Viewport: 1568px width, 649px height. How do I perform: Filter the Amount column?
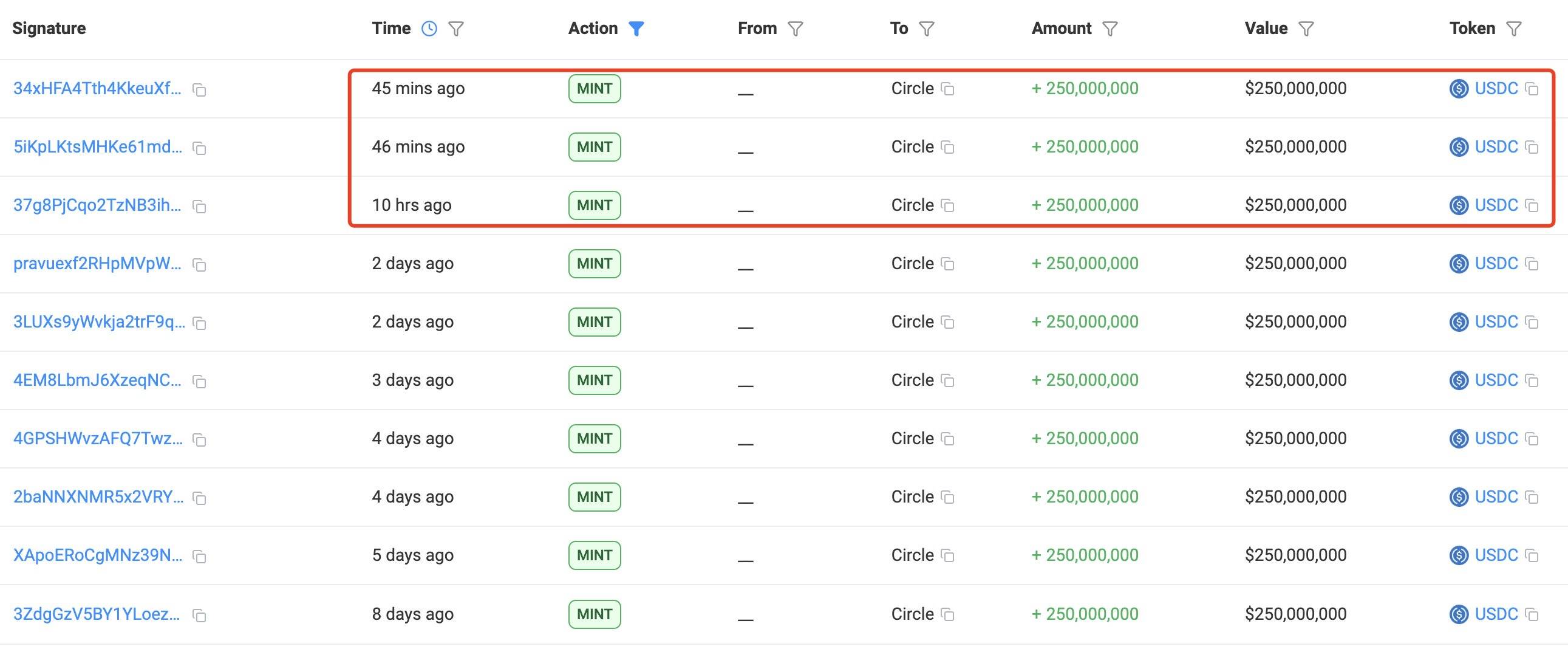click(1110, 29)
